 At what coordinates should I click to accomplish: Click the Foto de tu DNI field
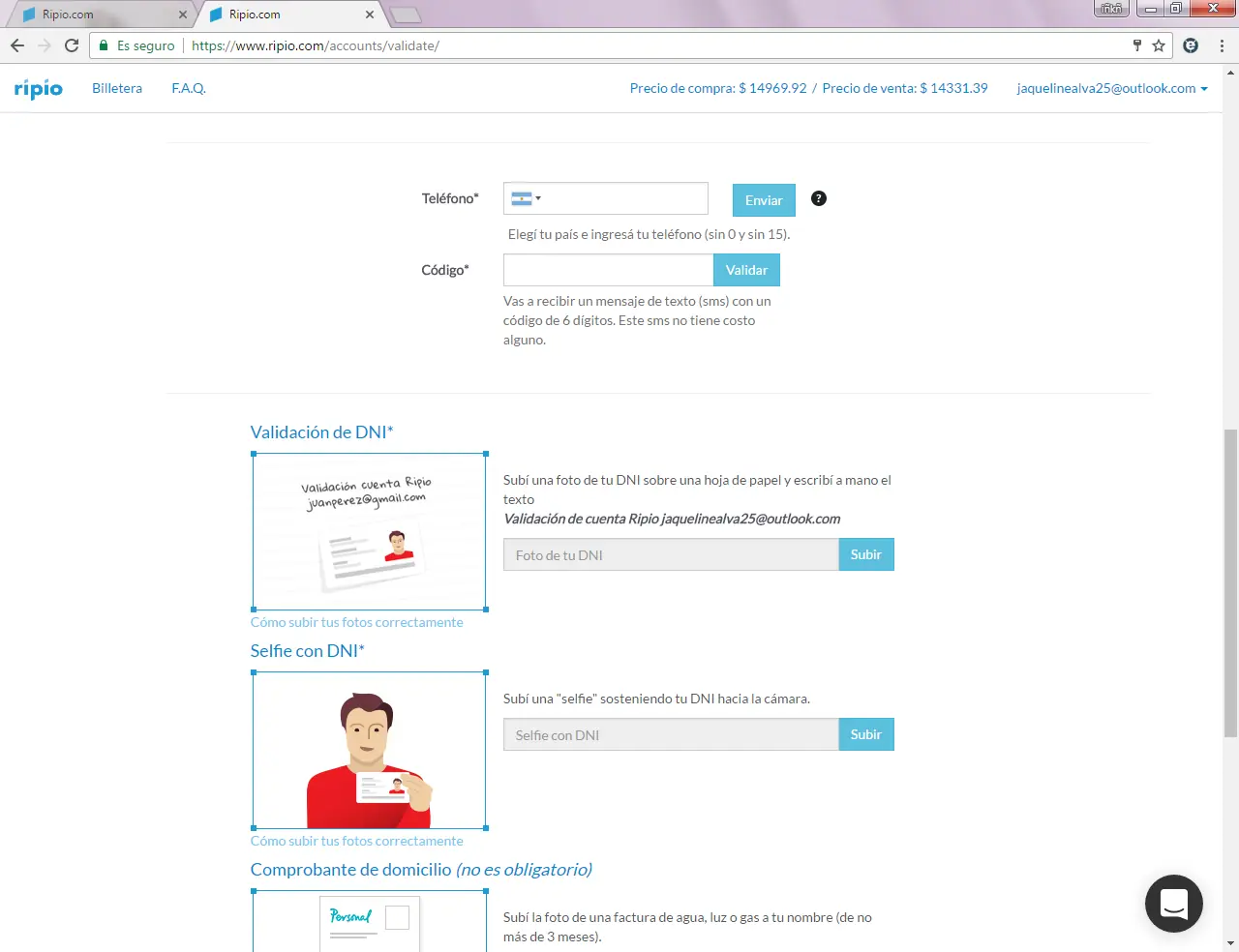(671, 554)
